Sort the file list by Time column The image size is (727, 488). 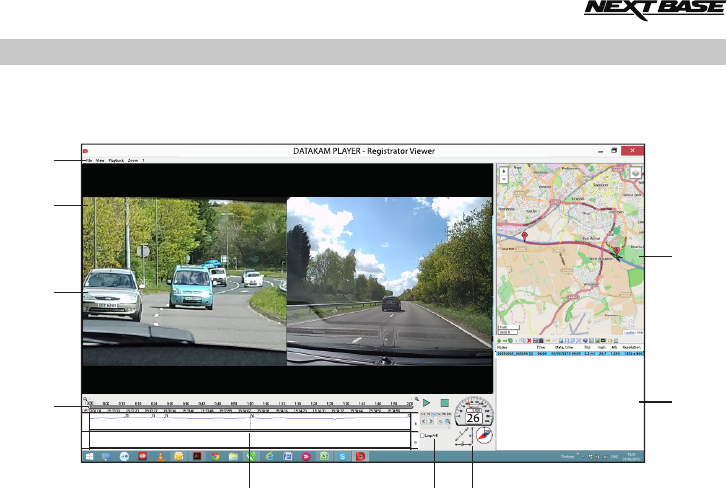click(541, 347)
